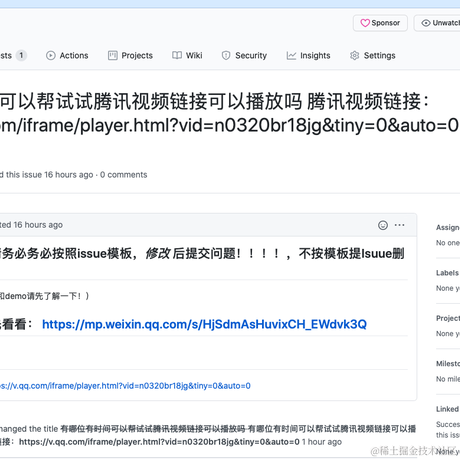Click the Projects board icon
Image resolution: width=460 pixels, height=460 pixels.
pos(113,55)
